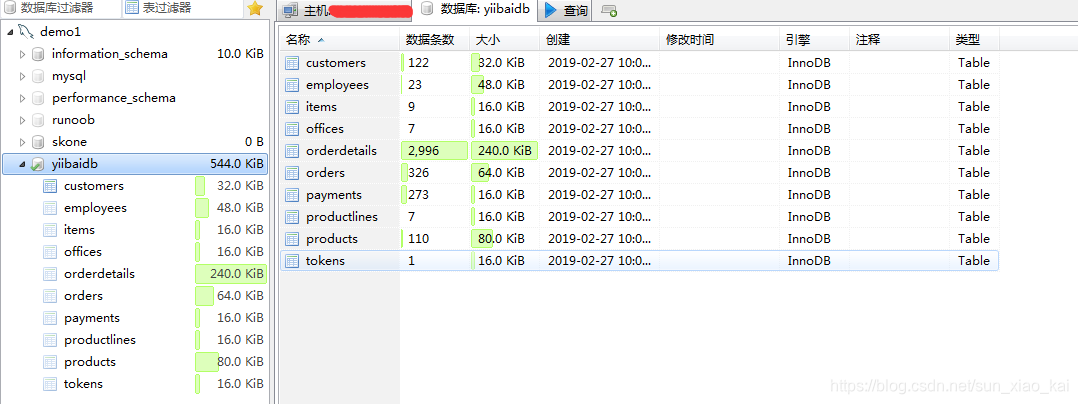Click table icon beside products in tree
1078x404 pixels.
tap(50, 361)
